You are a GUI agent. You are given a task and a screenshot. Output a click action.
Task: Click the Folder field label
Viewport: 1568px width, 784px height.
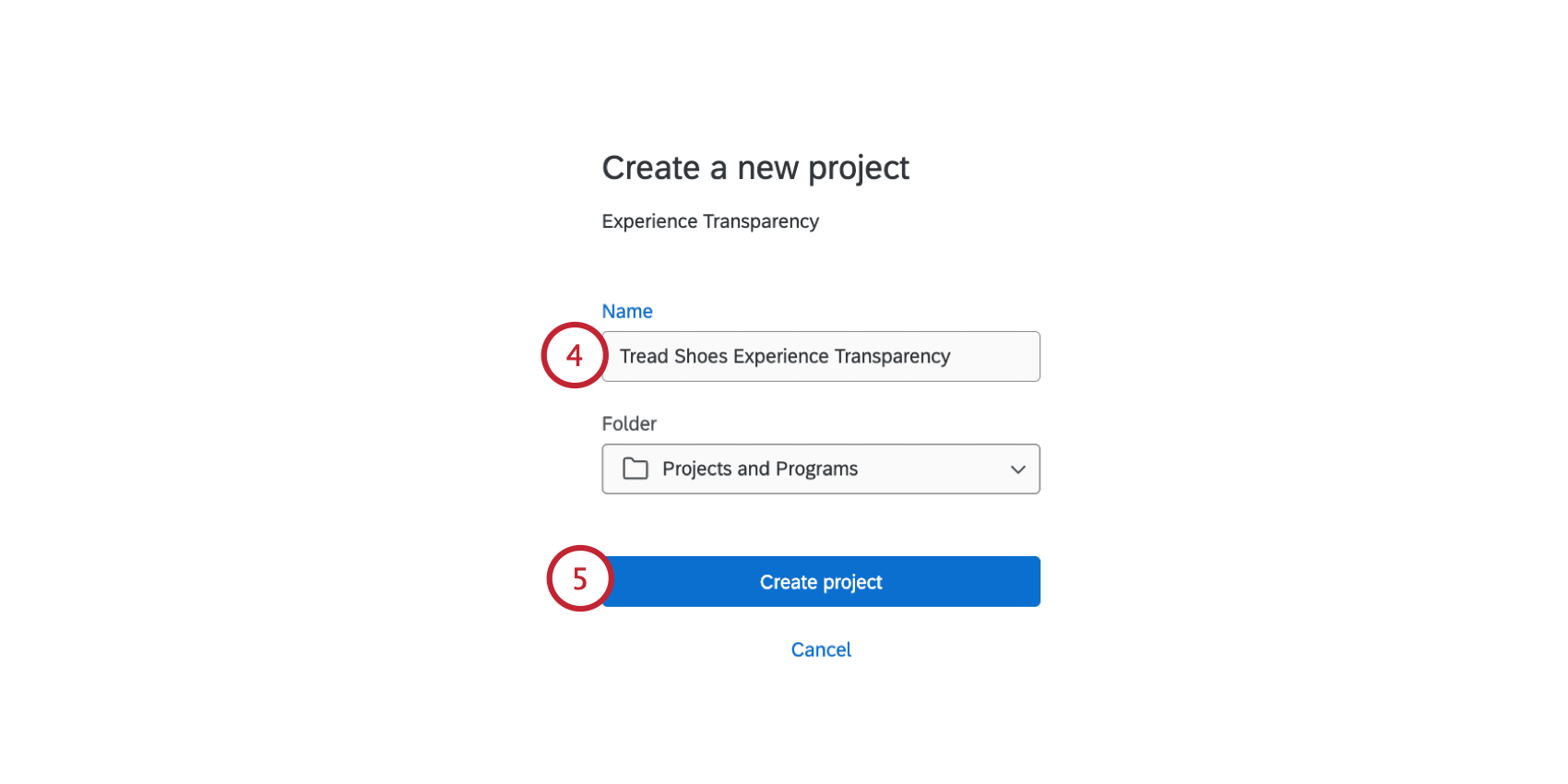(629, 423)
